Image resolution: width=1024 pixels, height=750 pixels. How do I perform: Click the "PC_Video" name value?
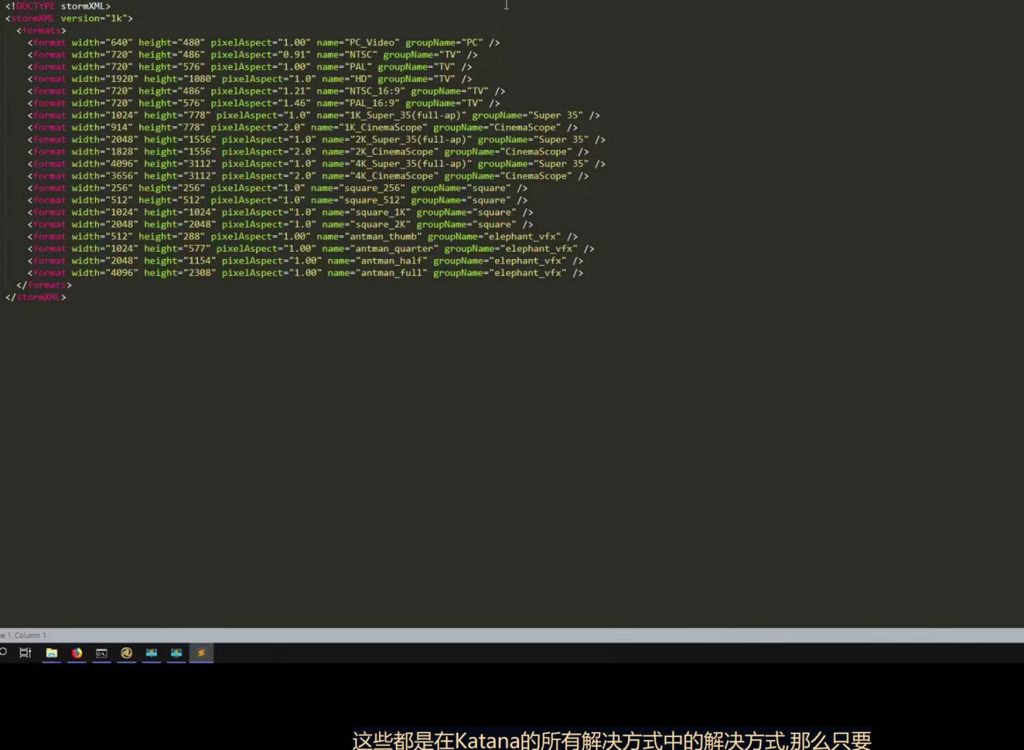click(x=373, y=42)
